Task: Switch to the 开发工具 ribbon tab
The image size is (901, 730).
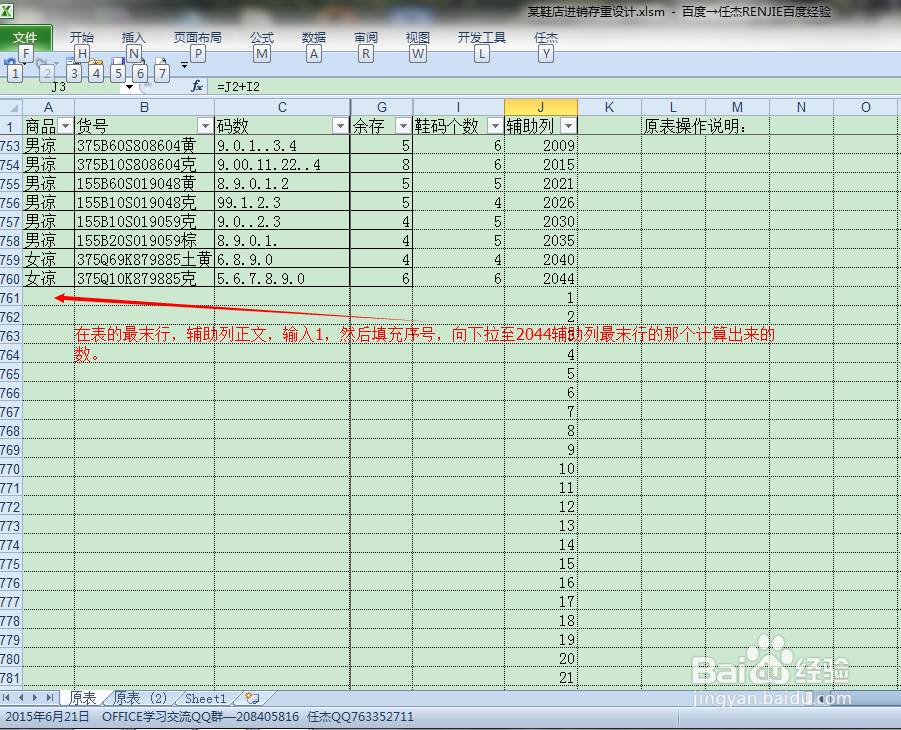Action: pyautogui.click(x=482, y=38)
